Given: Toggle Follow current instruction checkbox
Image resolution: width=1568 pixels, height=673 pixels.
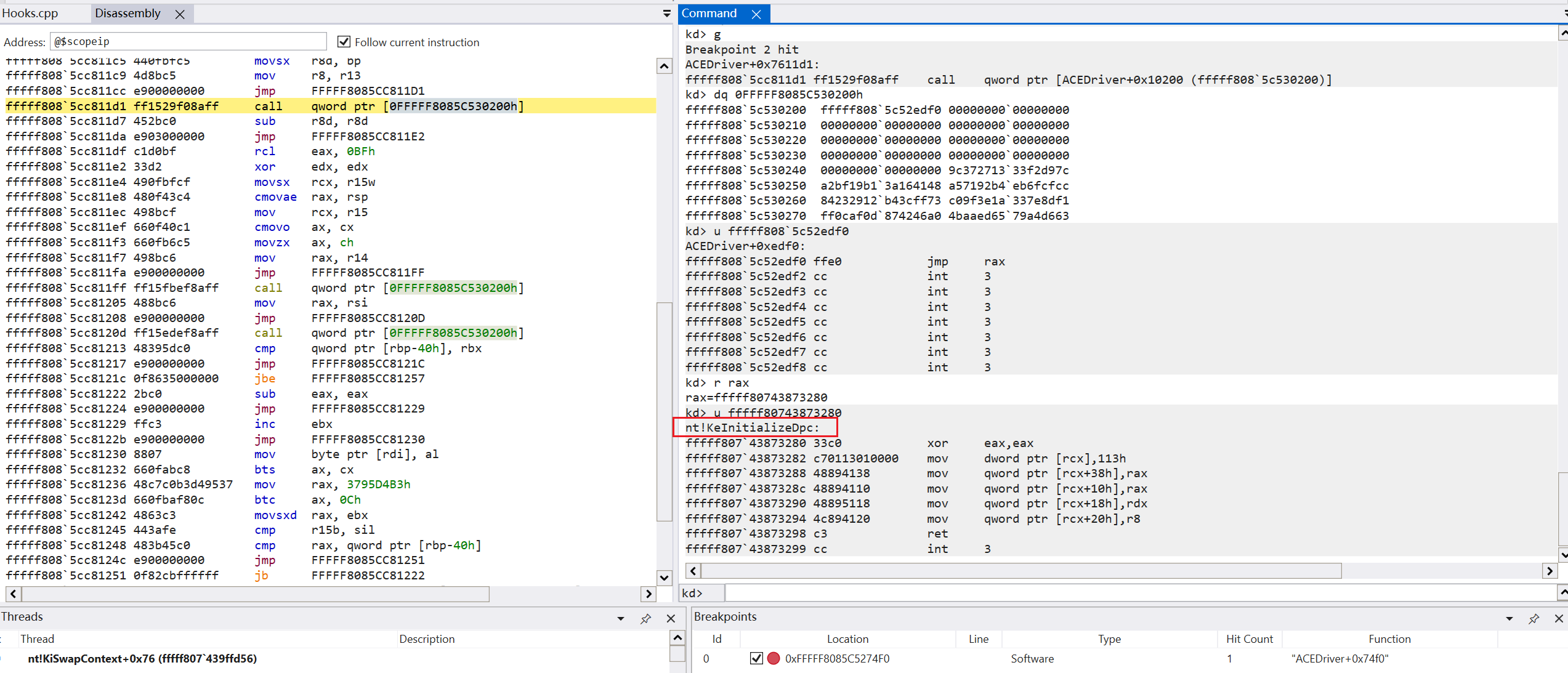Looking at the screenshot, I should [x=344, y=42].
